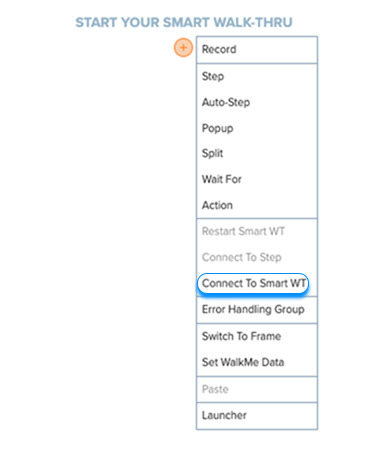Screen dimensions: 378x474
Task: Choose the Wait For entry
Action: tap(257, 179)
